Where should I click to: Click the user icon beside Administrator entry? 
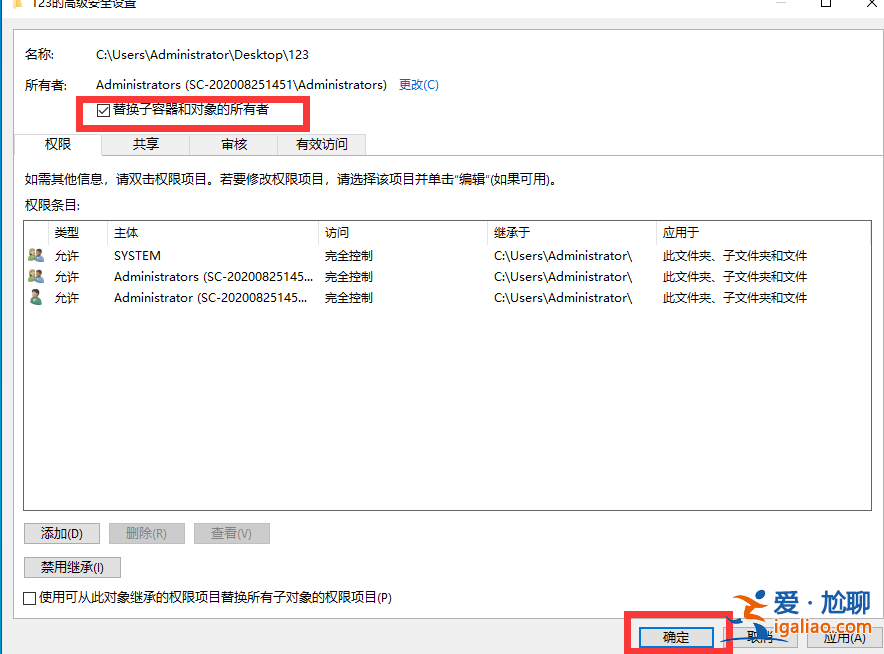[35, 297]
